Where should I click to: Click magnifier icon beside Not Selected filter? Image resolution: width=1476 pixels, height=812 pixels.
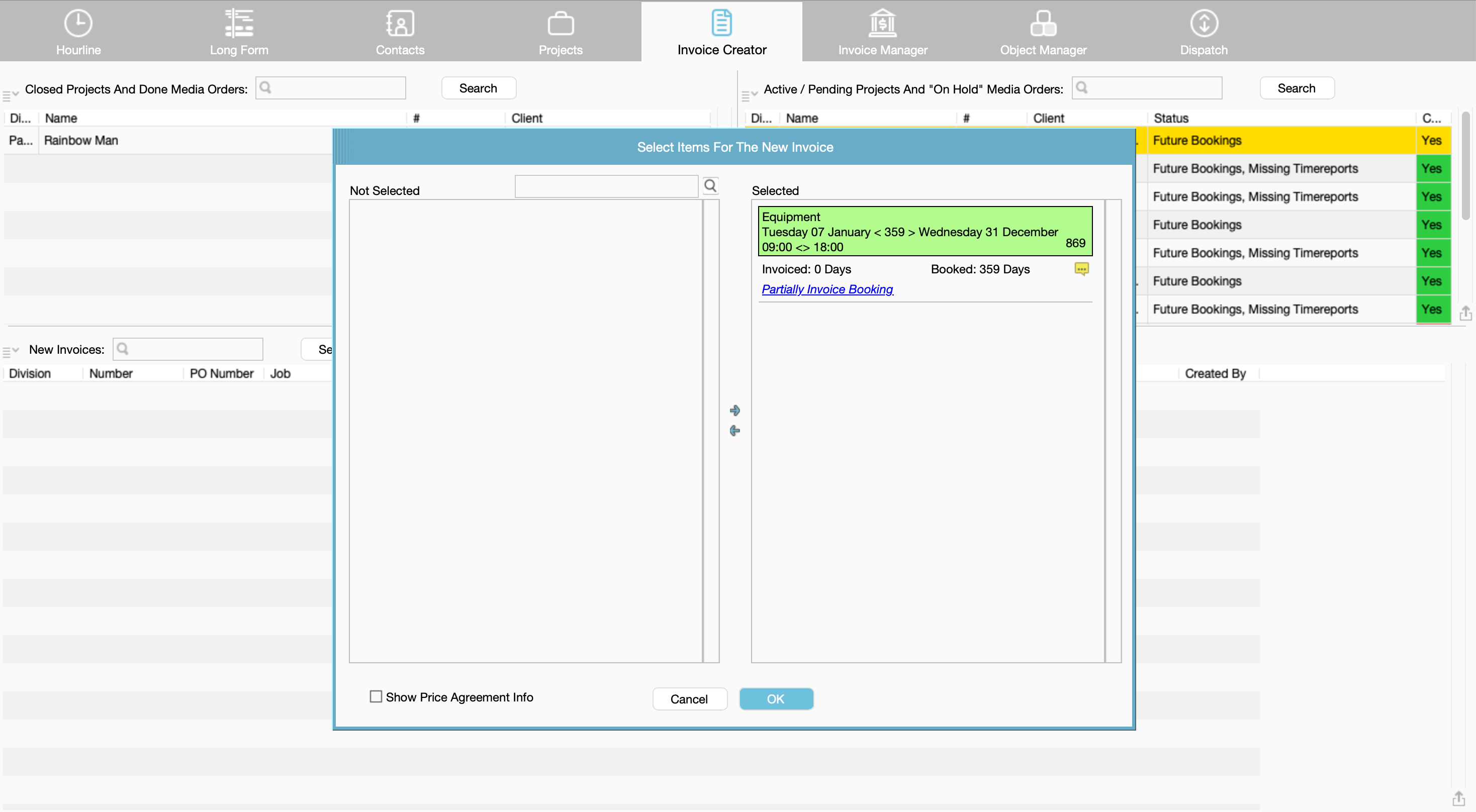[710, 185]
